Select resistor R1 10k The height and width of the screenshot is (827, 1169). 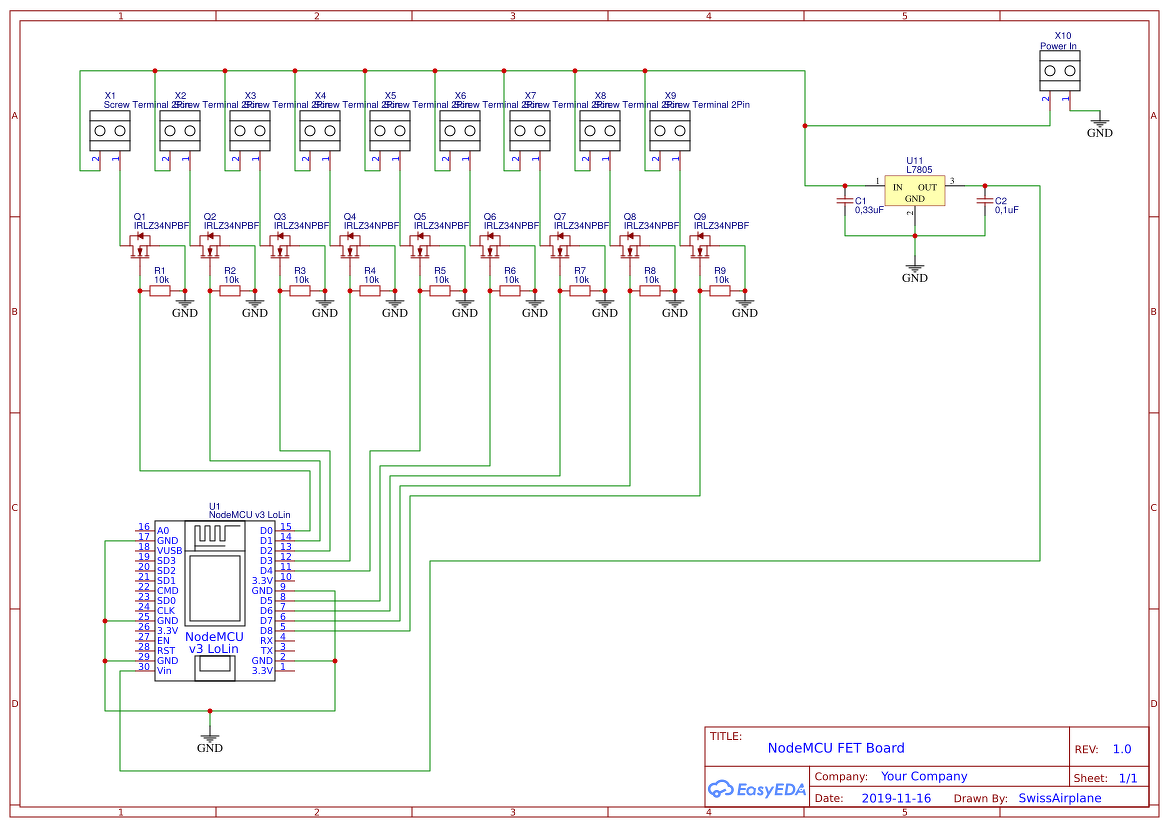[160, 291]
